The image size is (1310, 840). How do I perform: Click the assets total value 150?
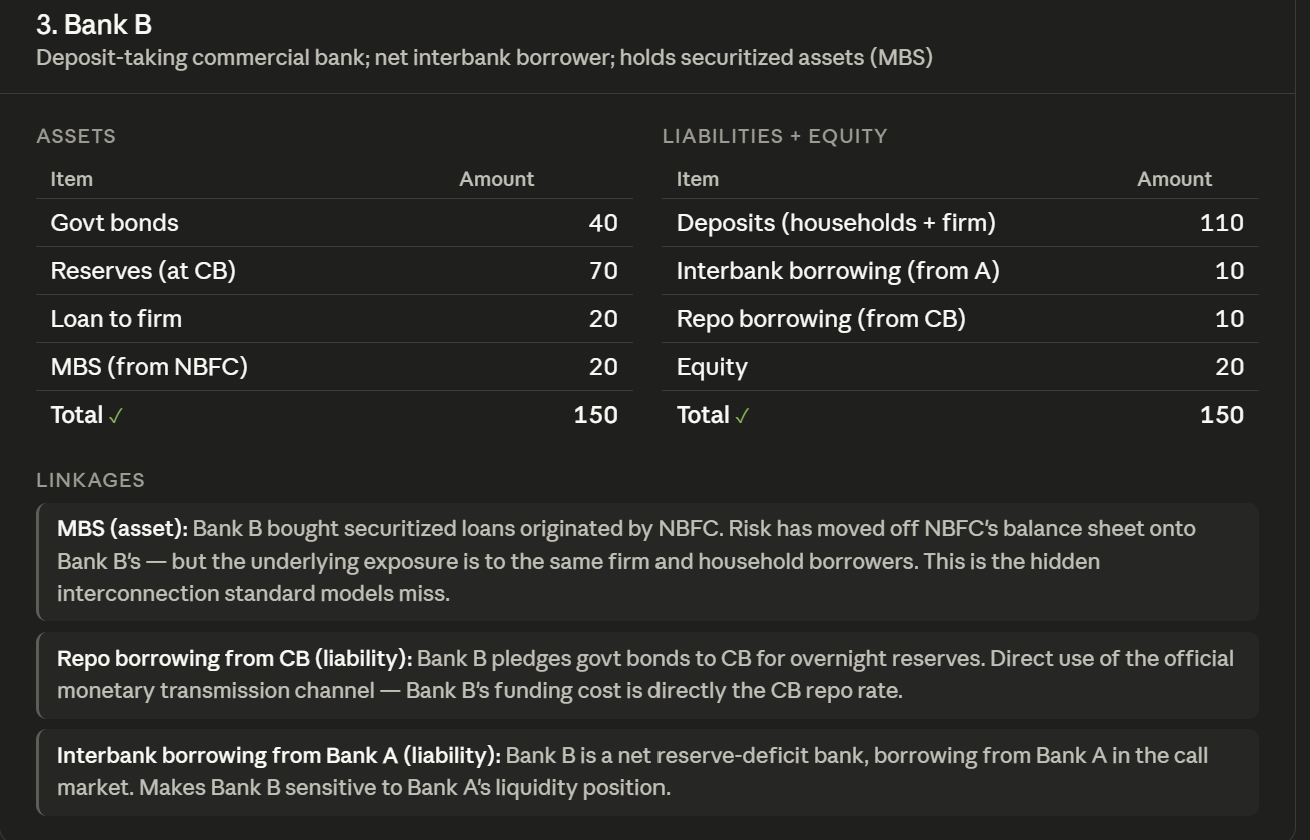[596, 415]
